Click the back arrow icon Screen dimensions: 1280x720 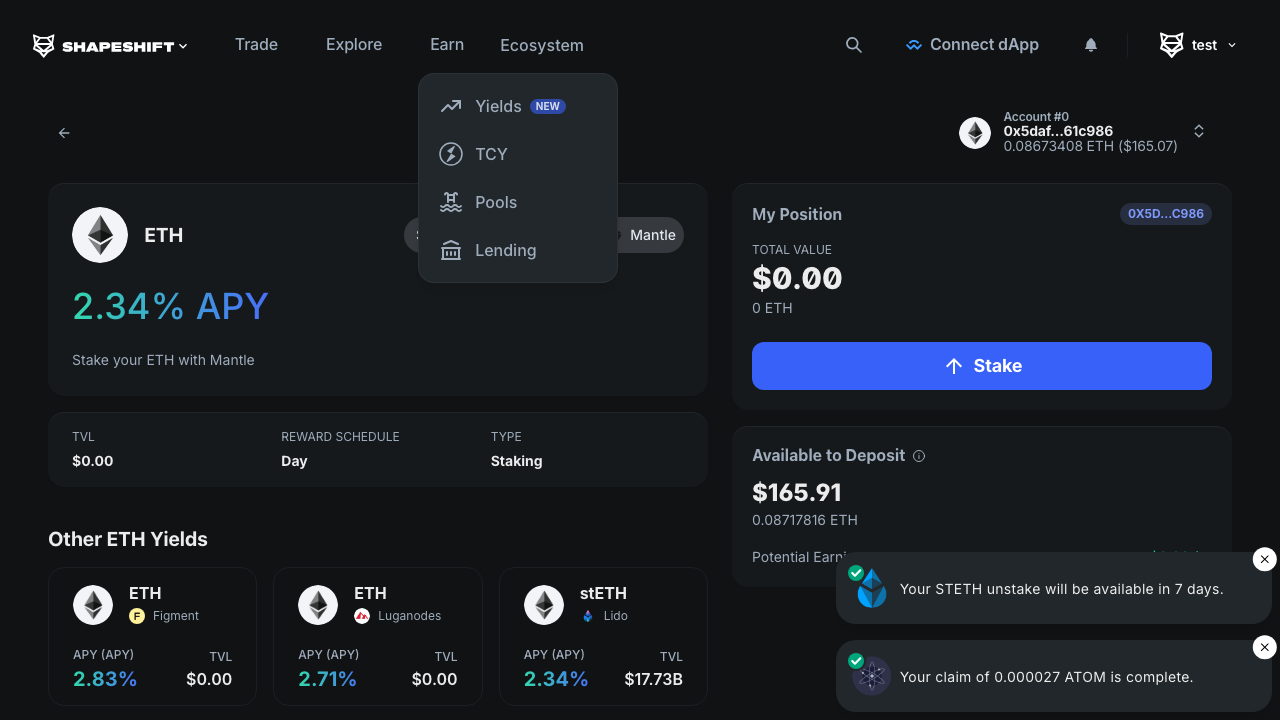point(64,133)
